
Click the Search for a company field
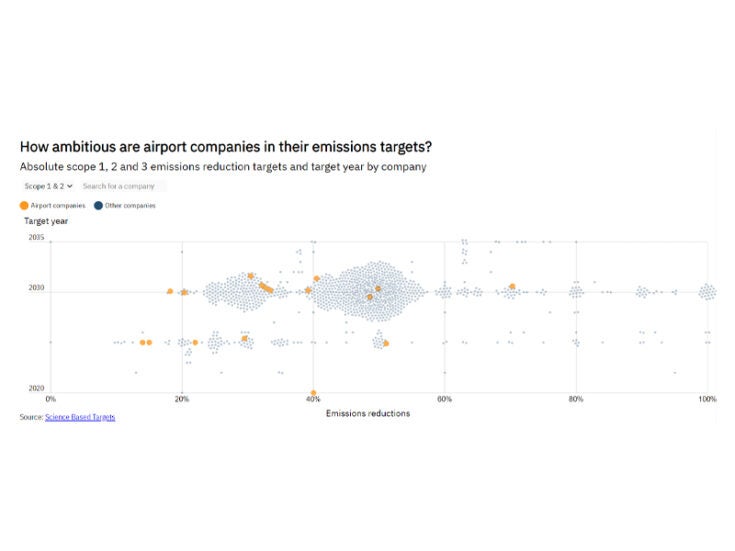[x=122, y=186]
